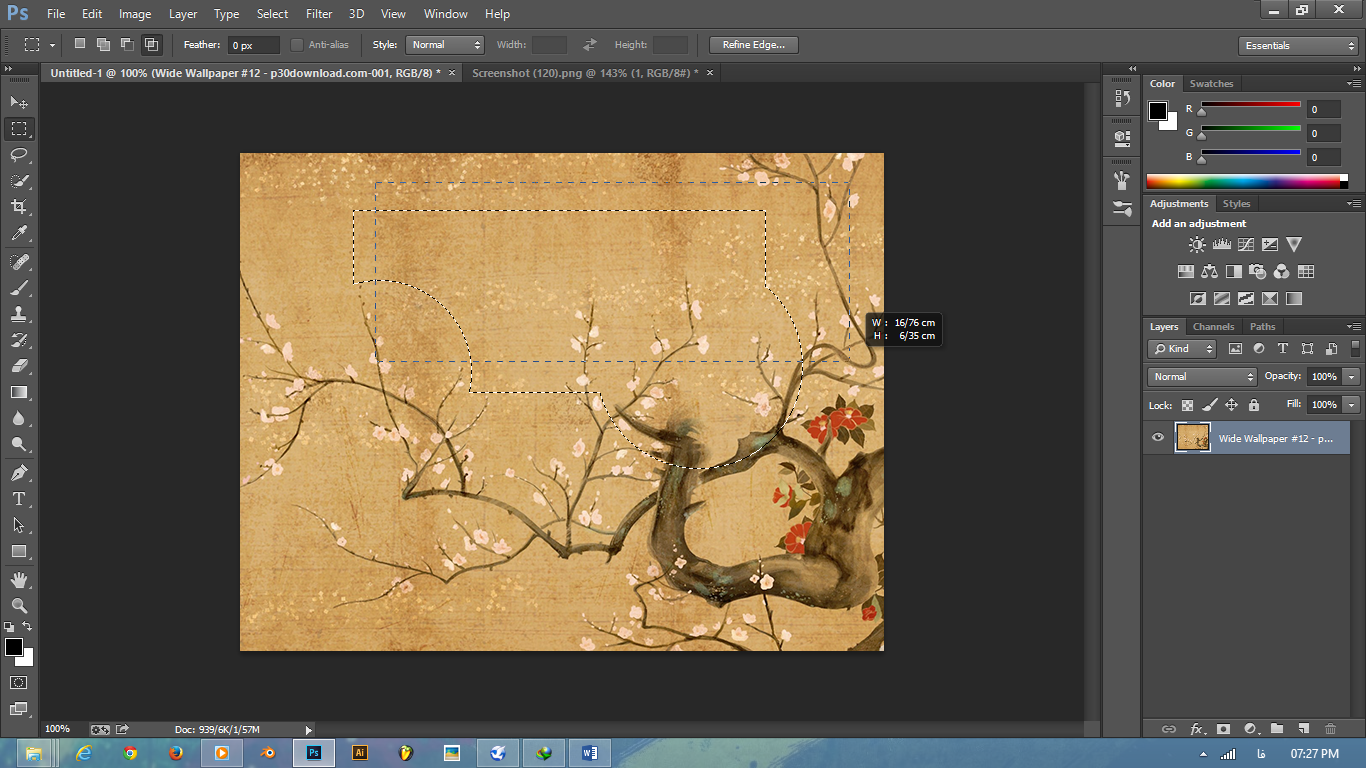Viewport: 1366px width, 768px height.
Task: Open Photoshop from the Windows taskbar
Action: [314, 753]
